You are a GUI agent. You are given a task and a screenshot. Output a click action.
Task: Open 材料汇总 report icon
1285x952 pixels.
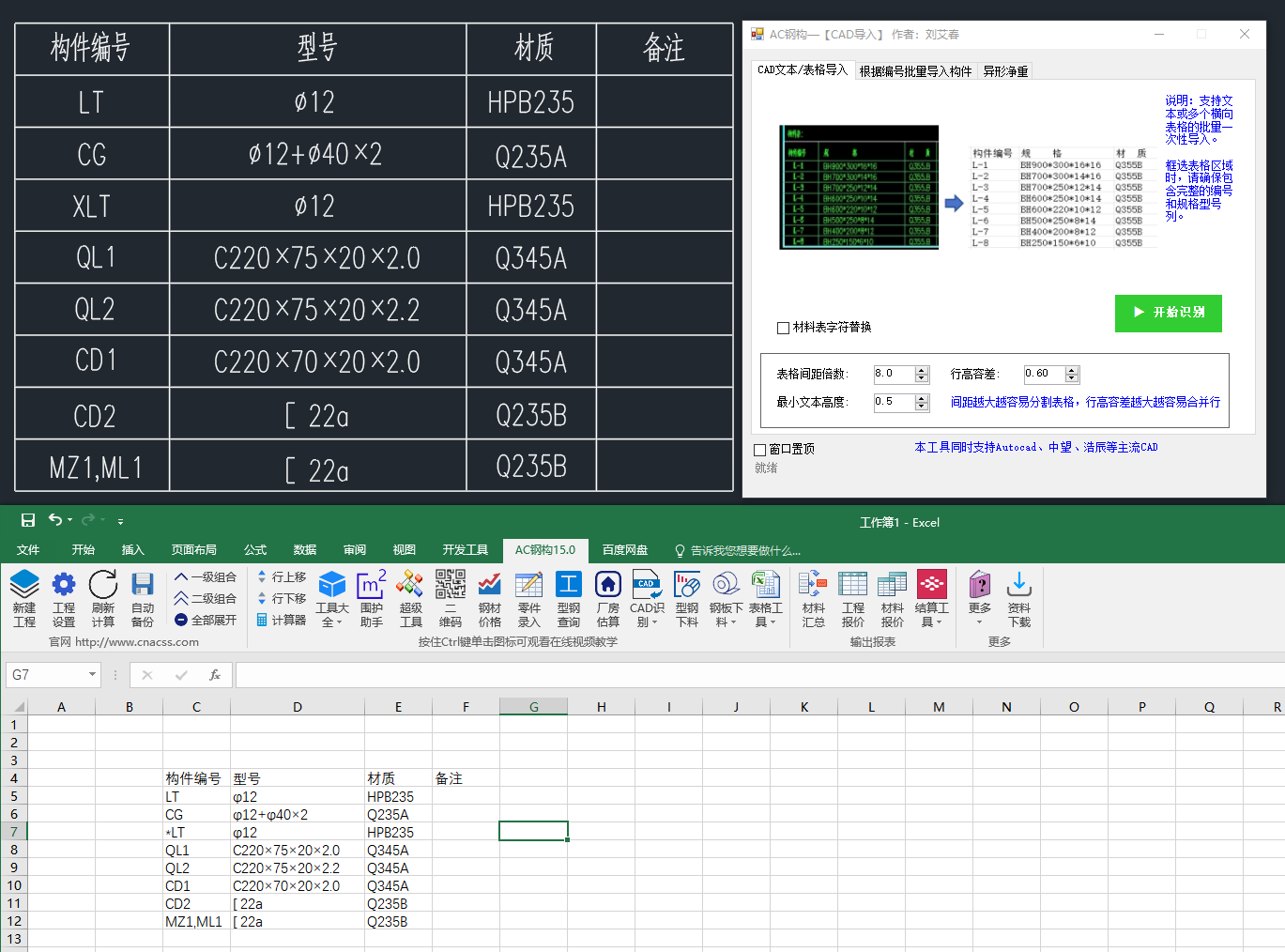point(813,585)
